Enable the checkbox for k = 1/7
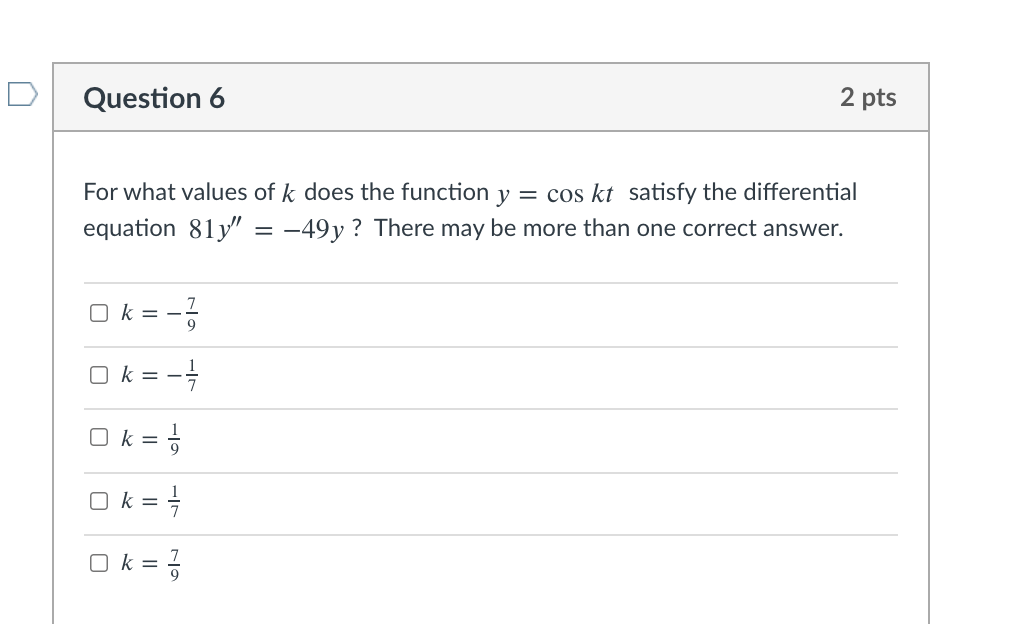1016x624 pixels. [x=98, y=501]
